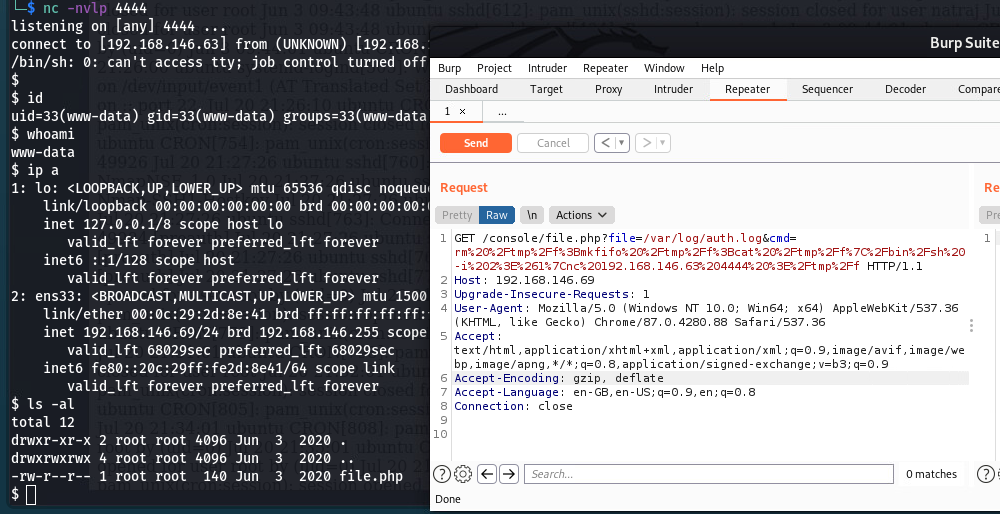Image resolution: width=1000 pixels, height=514 pixels.
Task: Select Repeater request tab 1
Action: point(448,112)
